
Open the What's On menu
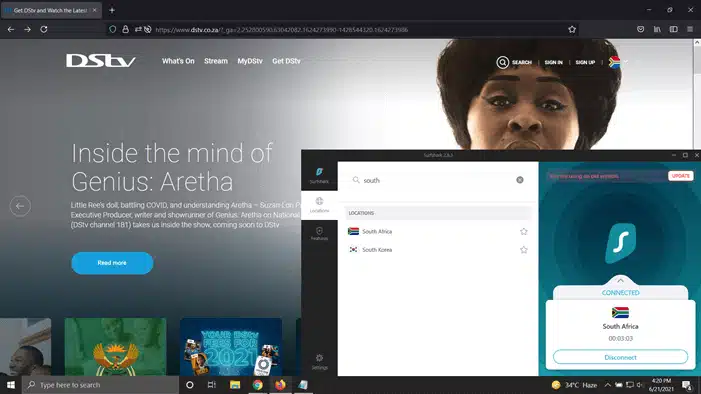pyautogui.click(x=178, y=61)
